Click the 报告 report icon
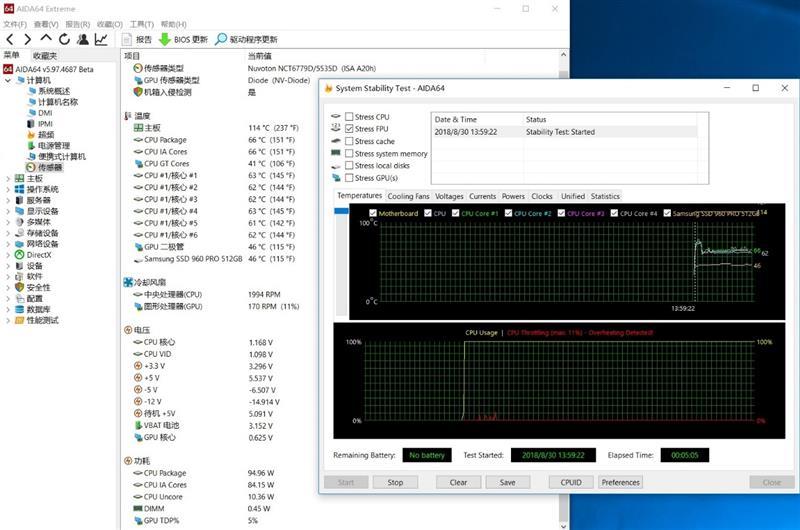The image size is (800, 530). click(136, 39)
